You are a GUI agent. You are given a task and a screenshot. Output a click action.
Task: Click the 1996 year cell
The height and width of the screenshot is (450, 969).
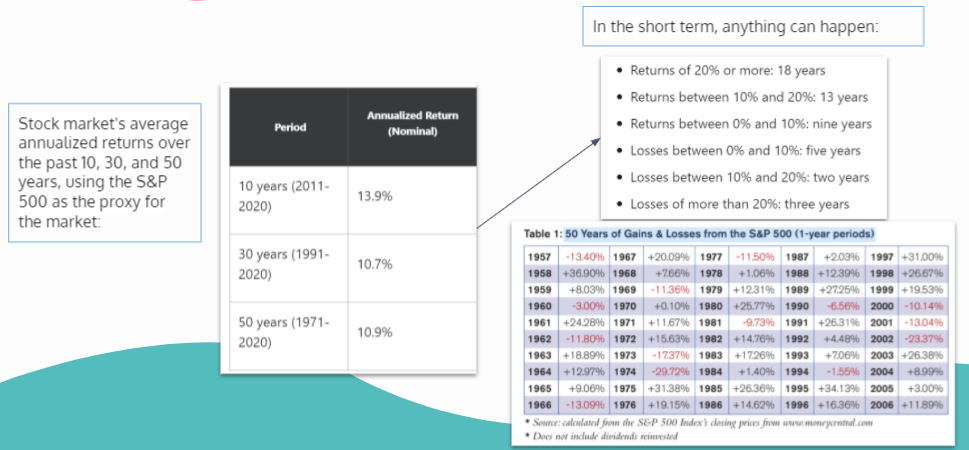pyautogui.click(x=798, y=405)
